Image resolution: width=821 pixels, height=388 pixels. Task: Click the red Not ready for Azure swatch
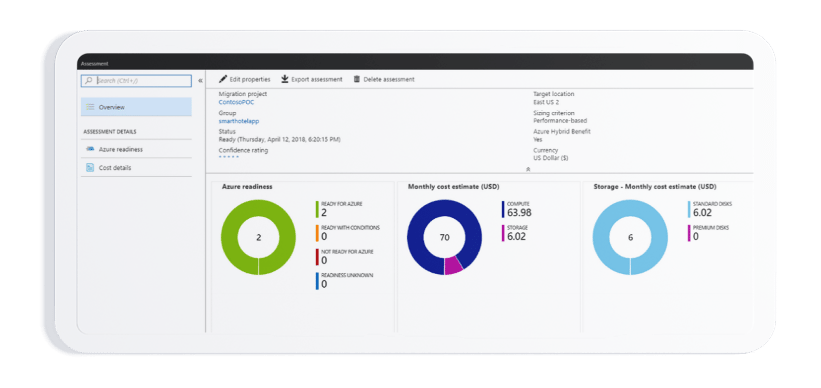point(317,257)
